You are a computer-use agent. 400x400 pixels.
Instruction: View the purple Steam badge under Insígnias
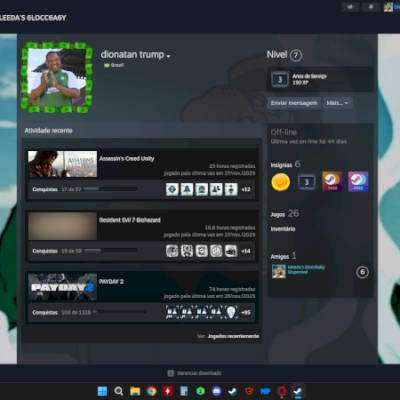tap(358, 182)
